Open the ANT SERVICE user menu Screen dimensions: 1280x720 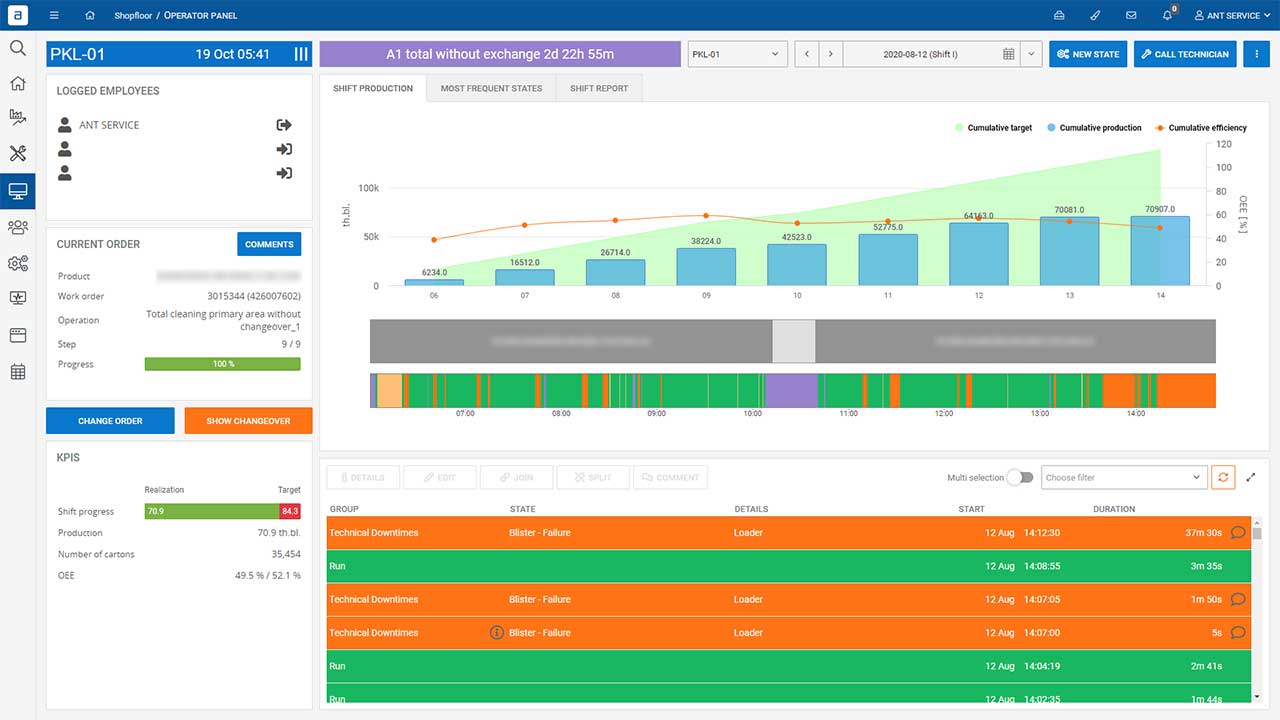point(1232,15)
